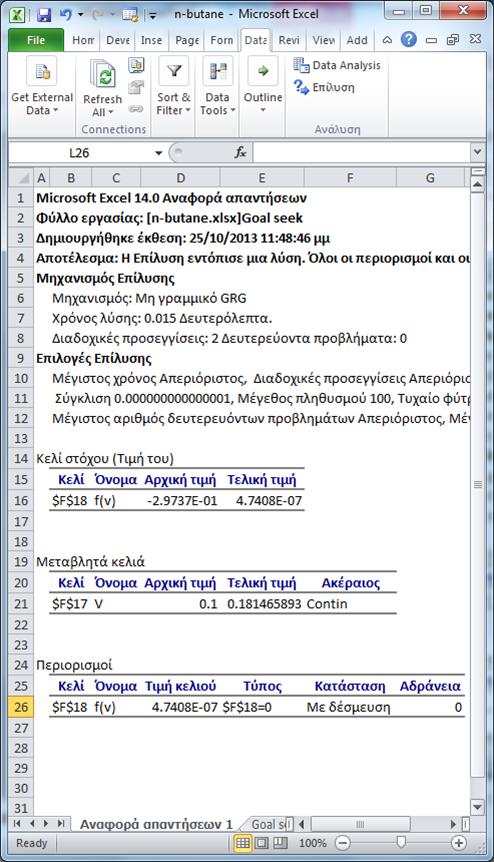
Task: Click the vertical scrollbar up arrow
Action: tap(478, 185)
